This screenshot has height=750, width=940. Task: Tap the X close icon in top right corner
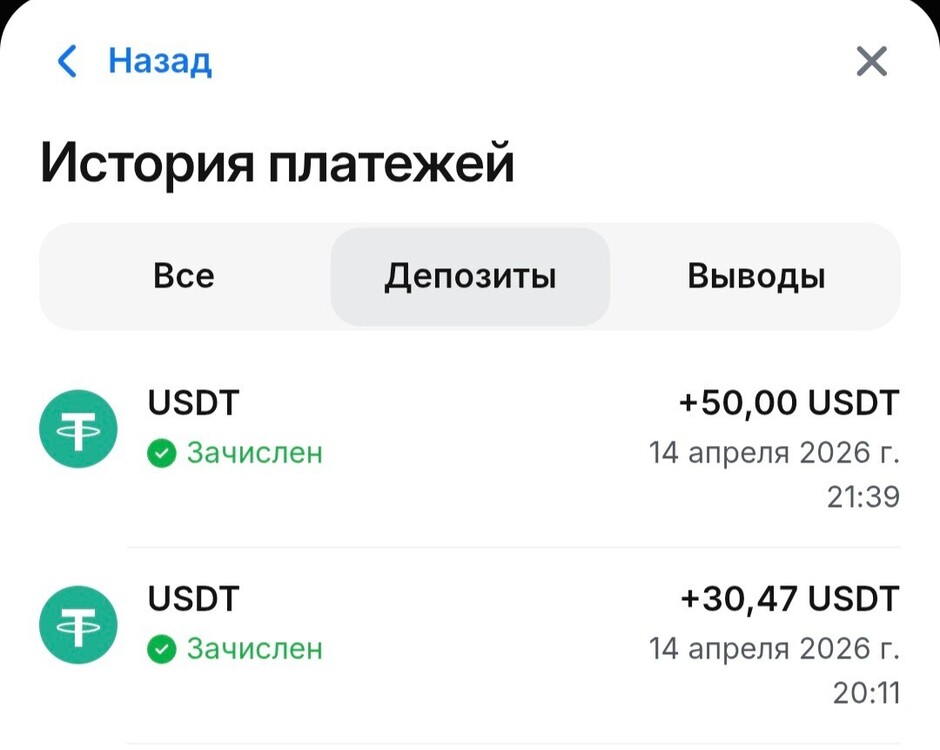tap(870, 61)
